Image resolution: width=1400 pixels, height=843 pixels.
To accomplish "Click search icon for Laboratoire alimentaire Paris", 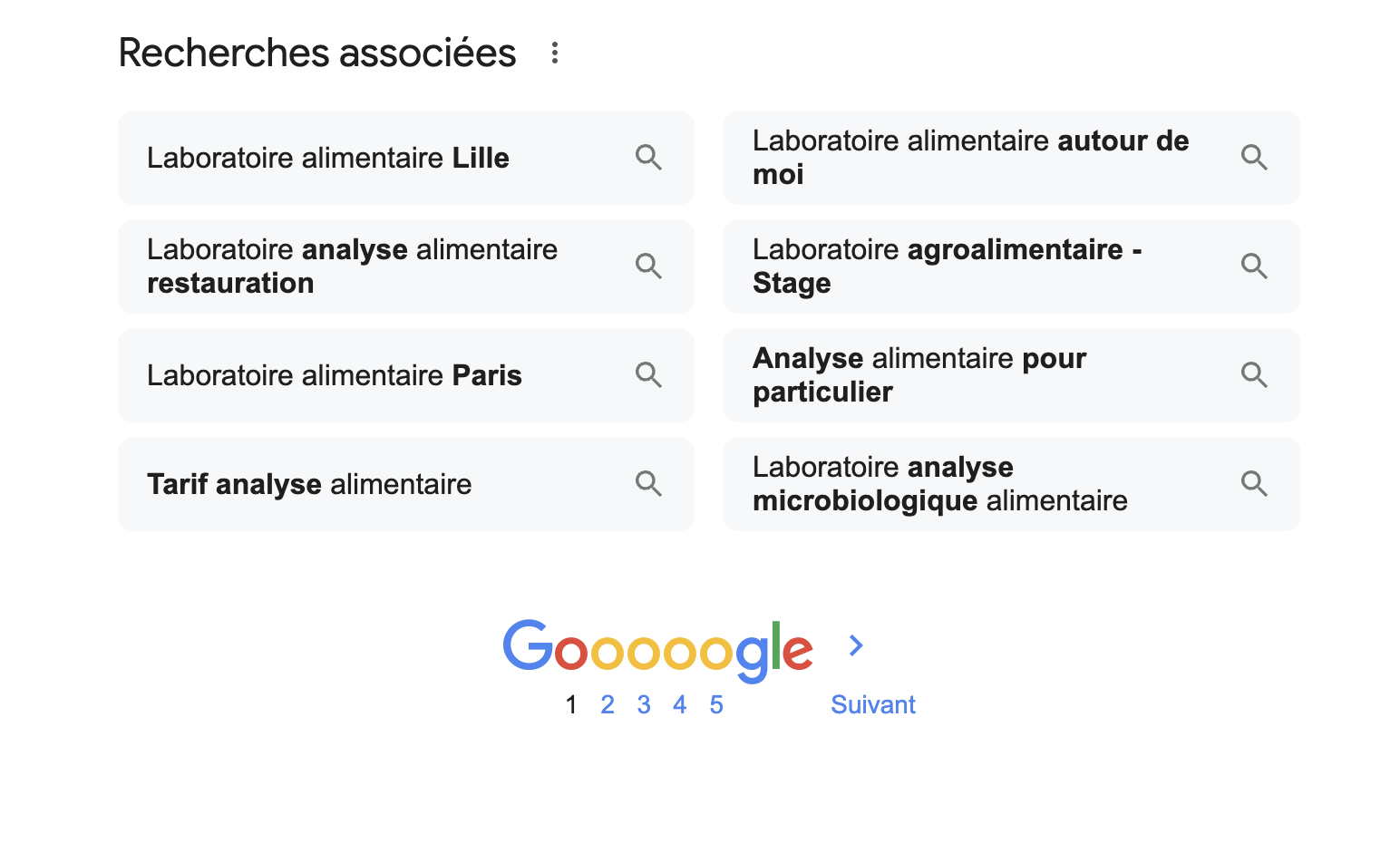I will pos(648,375).
